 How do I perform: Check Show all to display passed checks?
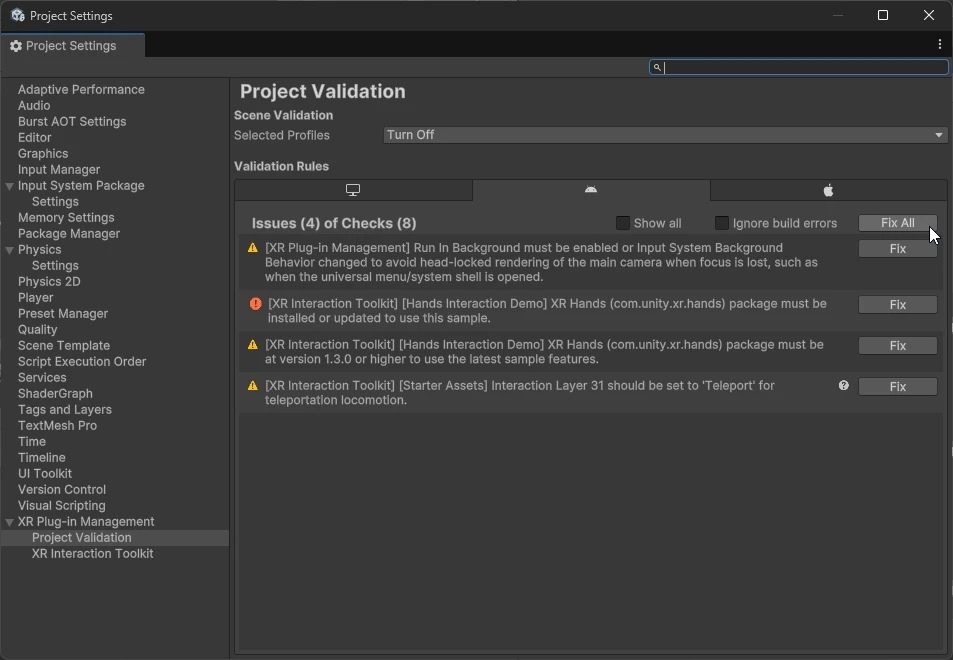point(623,223)
